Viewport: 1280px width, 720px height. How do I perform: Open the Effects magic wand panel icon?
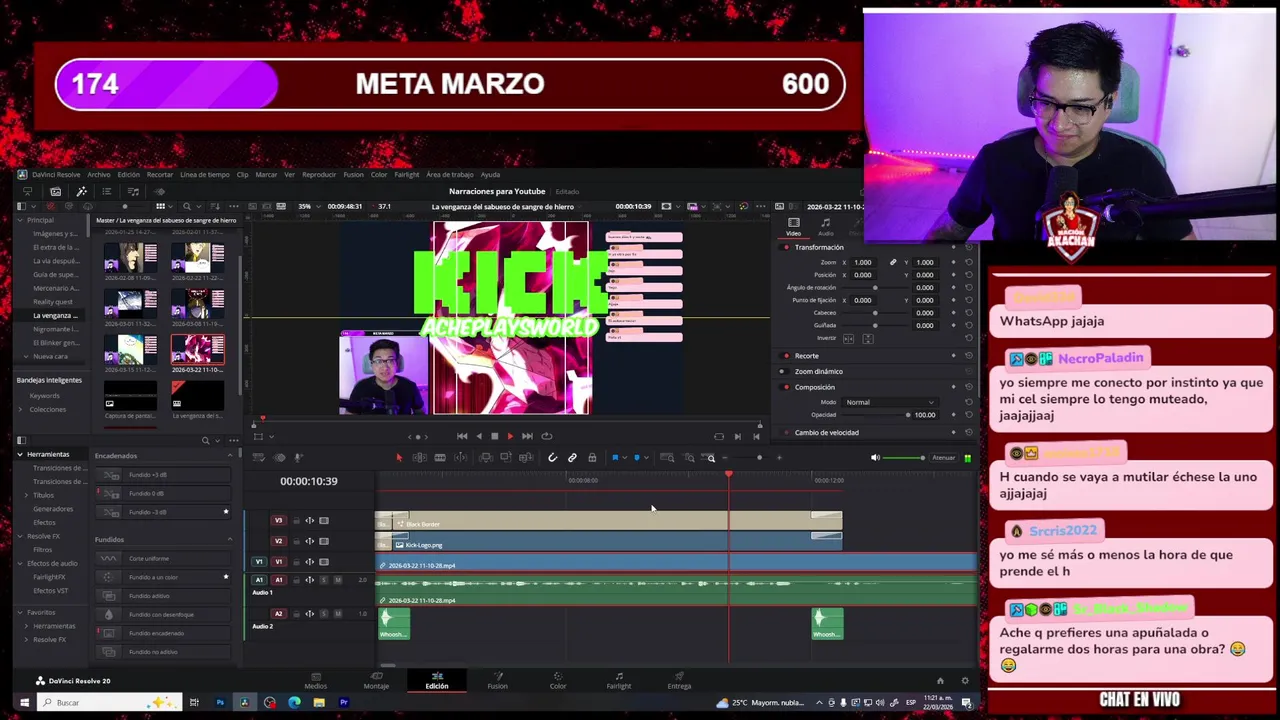81,191
